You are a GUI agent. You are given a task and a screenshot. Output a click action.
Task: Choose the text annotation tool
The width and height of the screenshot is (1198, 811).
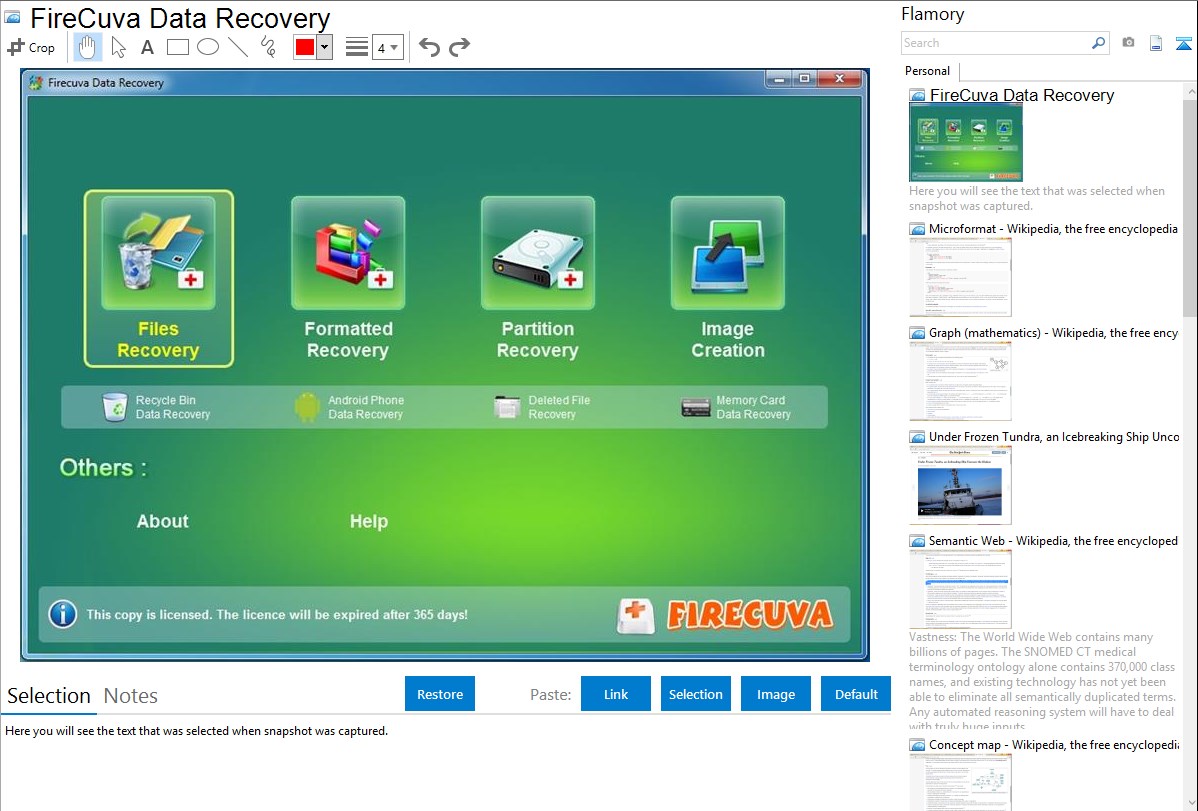pyautogui.click(x=147, y=47)
